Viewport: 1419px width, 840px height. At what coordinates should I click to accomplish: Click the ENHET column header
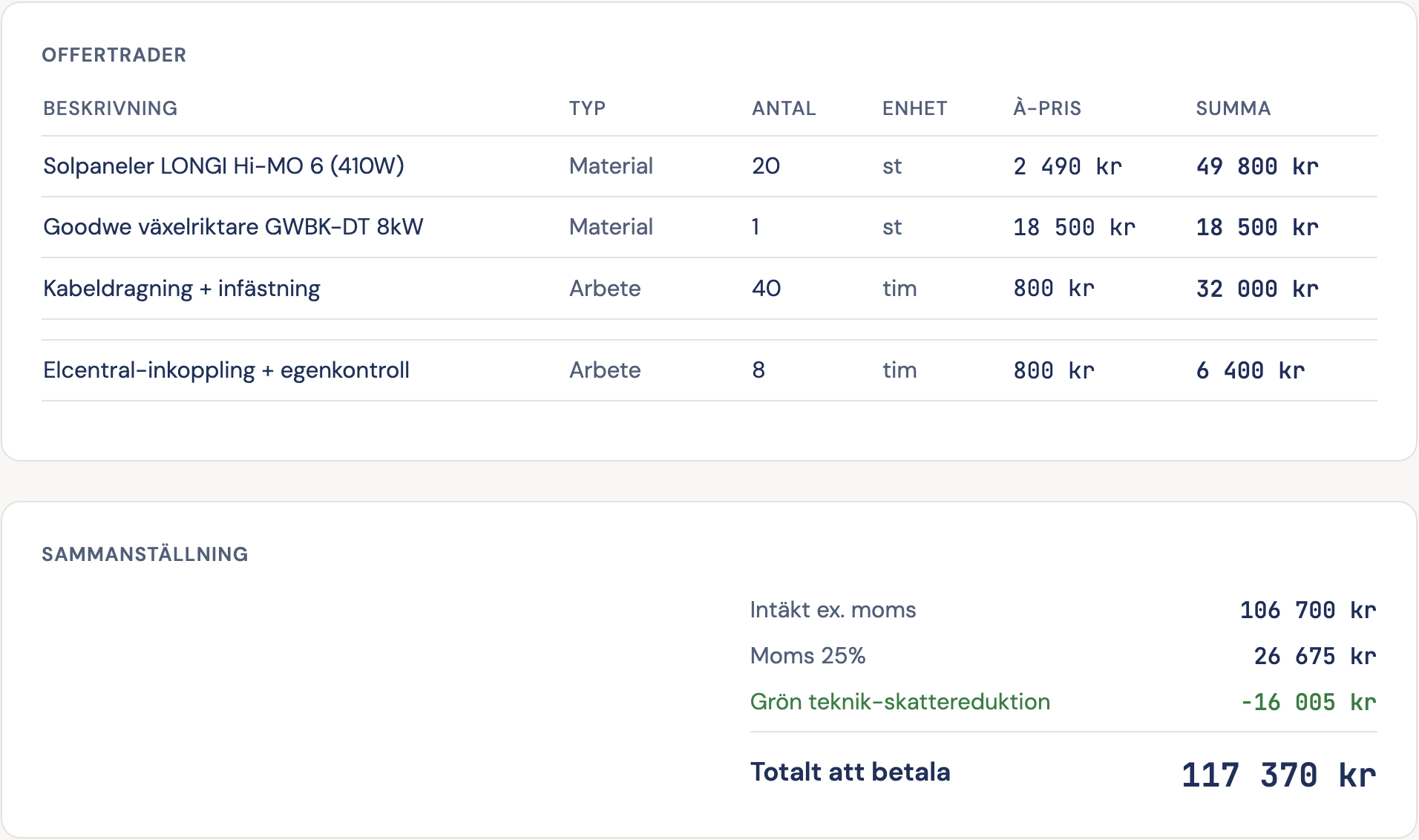[x=914, y=108]
